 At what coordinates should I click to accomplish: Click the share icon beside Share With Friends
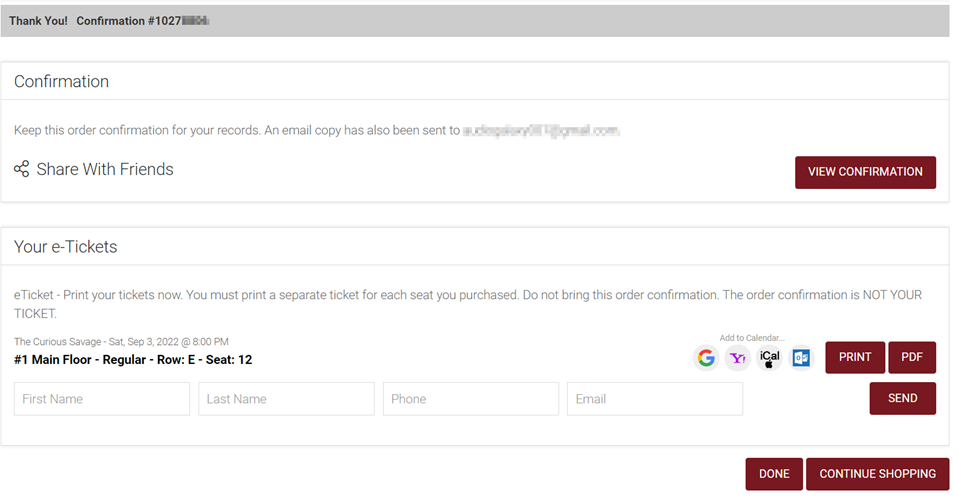[21, 169]
